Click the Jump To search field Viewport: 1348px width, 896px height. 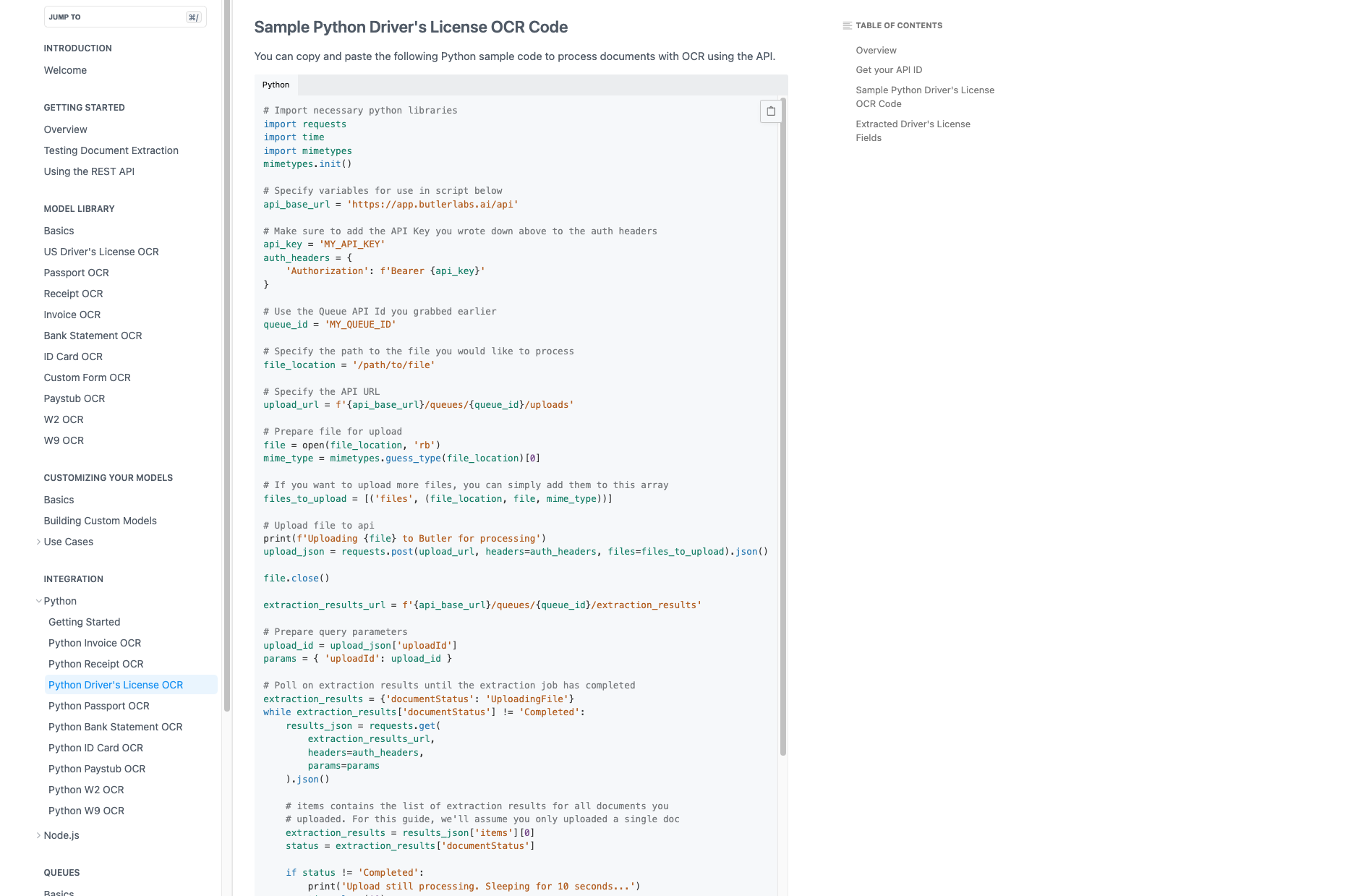tap(125, 17)
